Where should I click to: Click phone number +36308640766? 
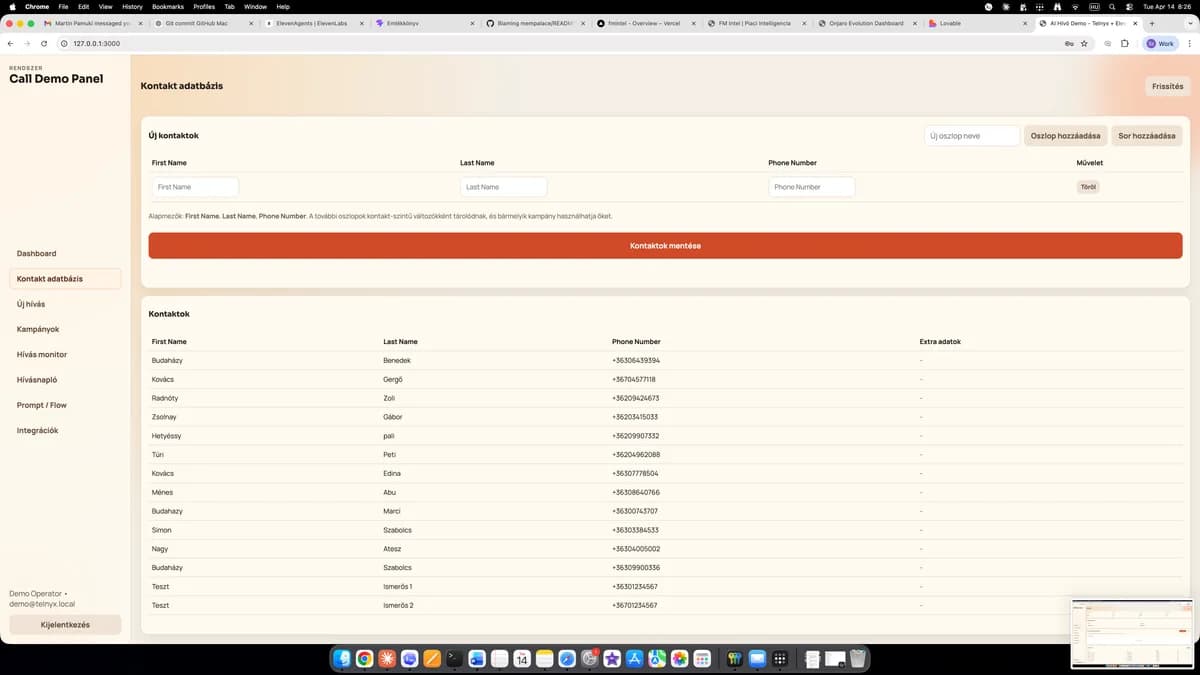pos(636,493)
